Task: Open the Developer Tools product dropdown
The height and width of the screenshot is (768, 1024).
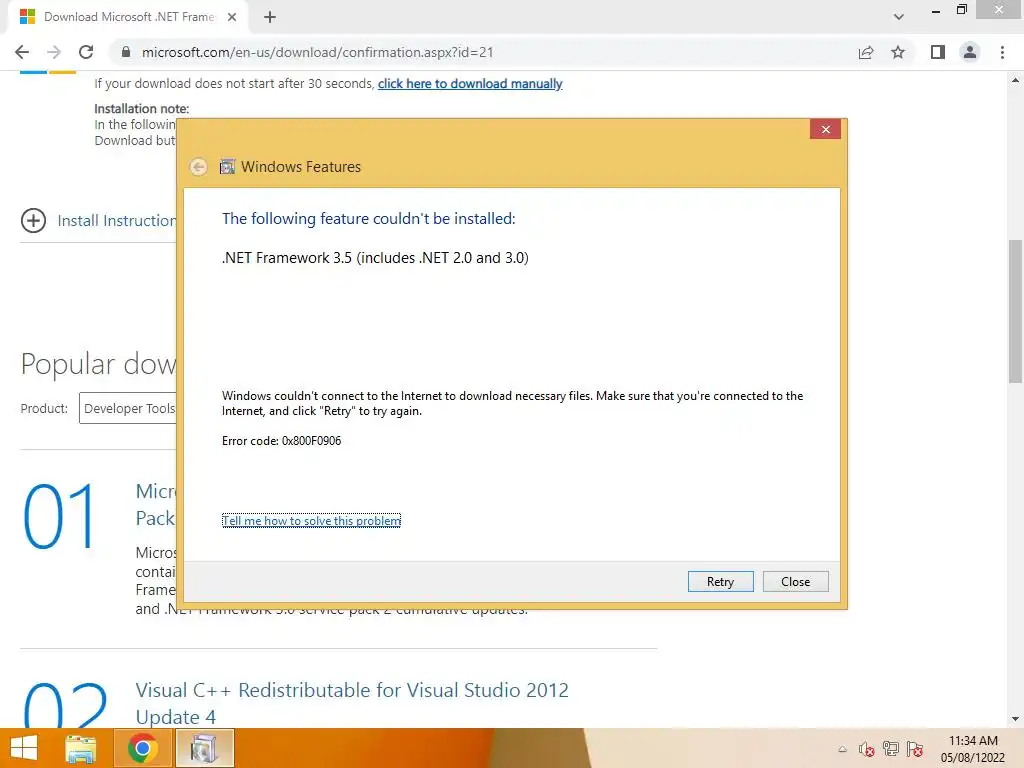Action: coord(128,408)
